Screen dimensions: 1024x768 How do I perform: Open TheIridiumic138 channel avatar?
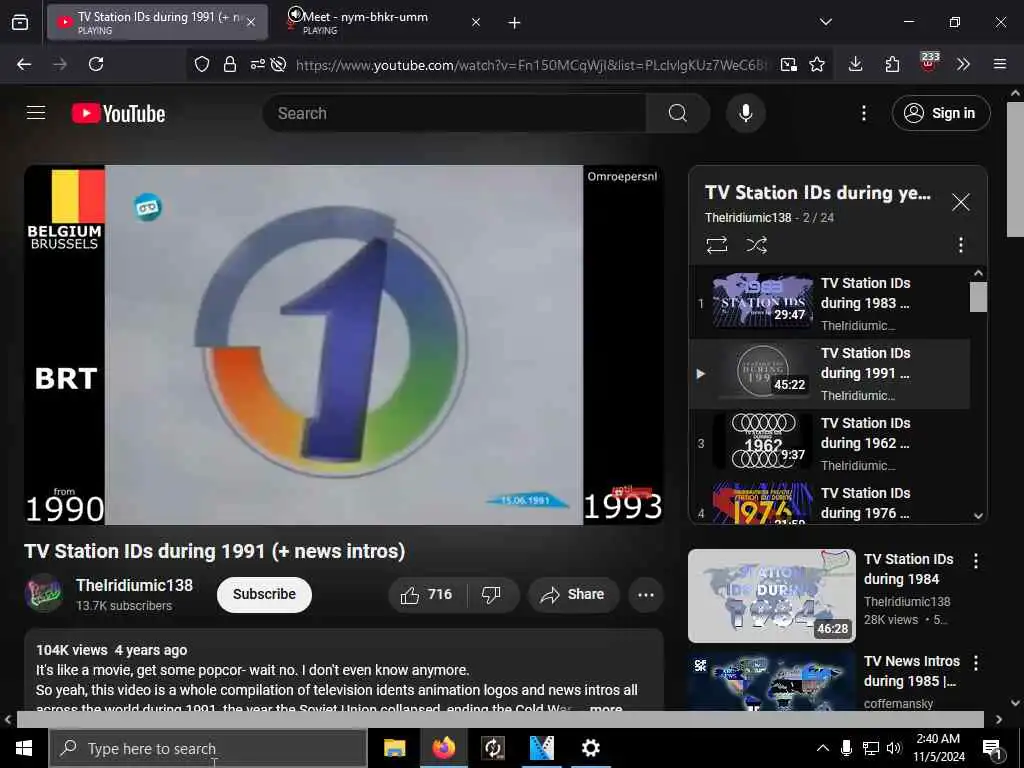point(43,593)
